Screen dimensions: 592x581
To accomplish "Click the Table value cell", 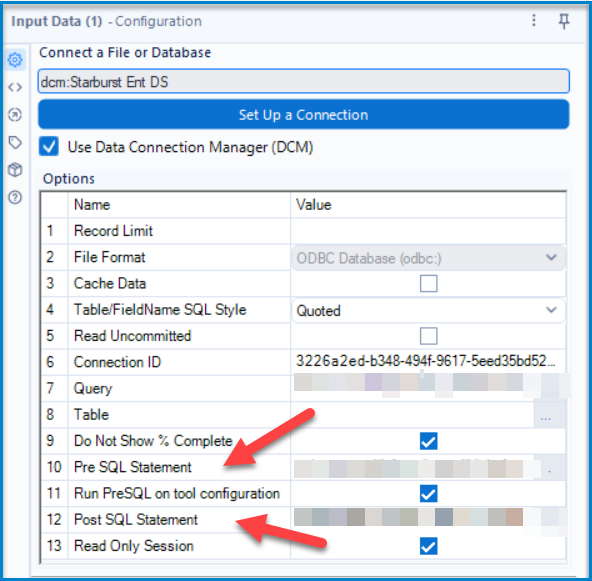I will click(x=412, y=415).
